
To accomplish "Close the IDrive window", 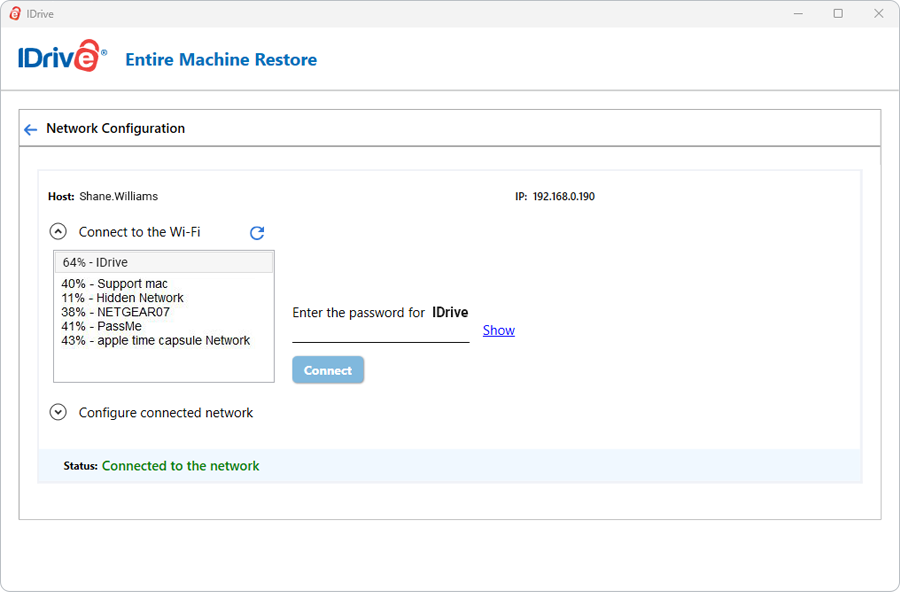I will pos(879,14).
